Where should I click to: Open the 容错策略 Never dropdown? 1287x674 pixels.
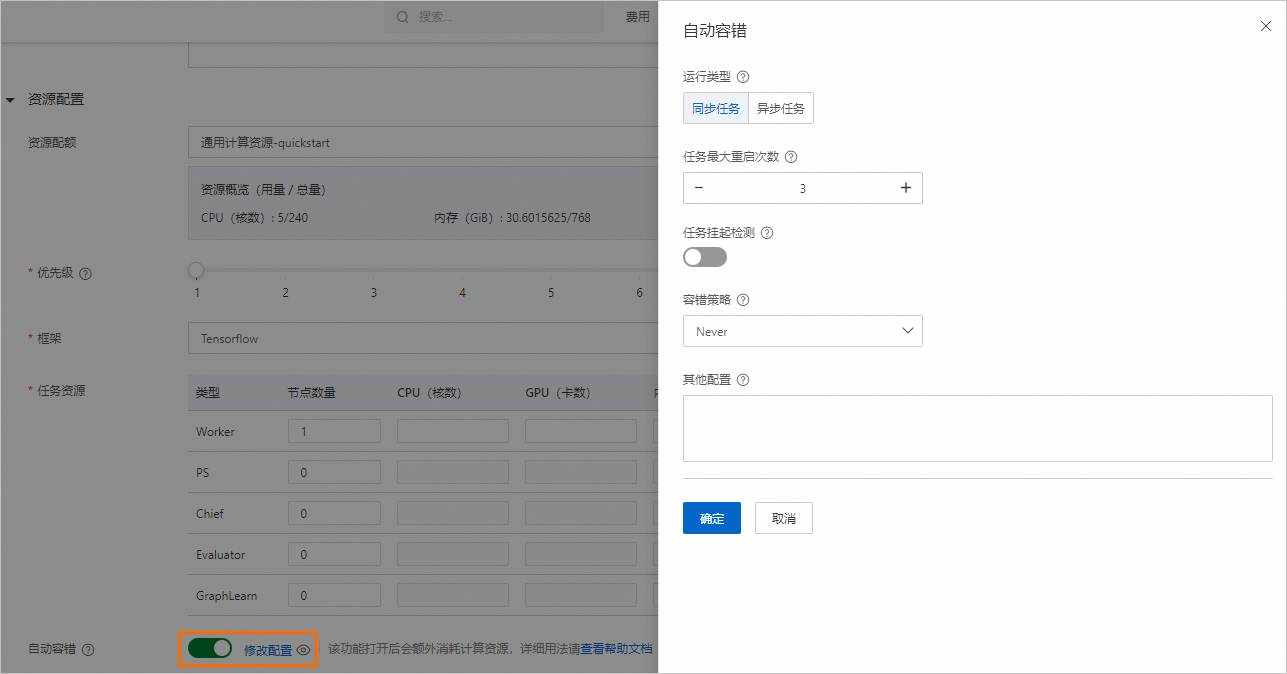click(803, 331)
